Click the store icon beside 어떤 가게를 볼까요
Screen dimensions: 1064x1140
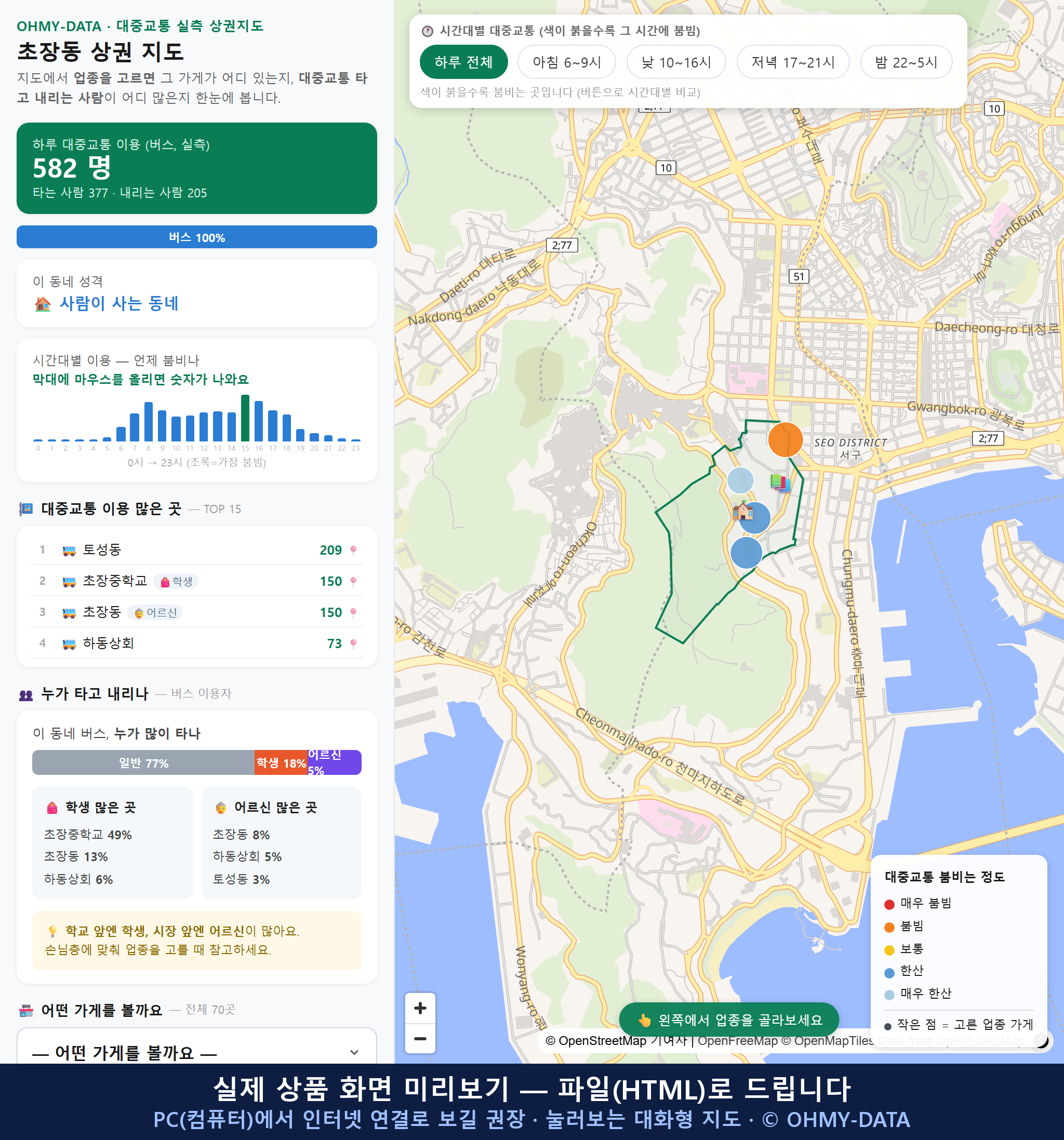pos(26,1010)
